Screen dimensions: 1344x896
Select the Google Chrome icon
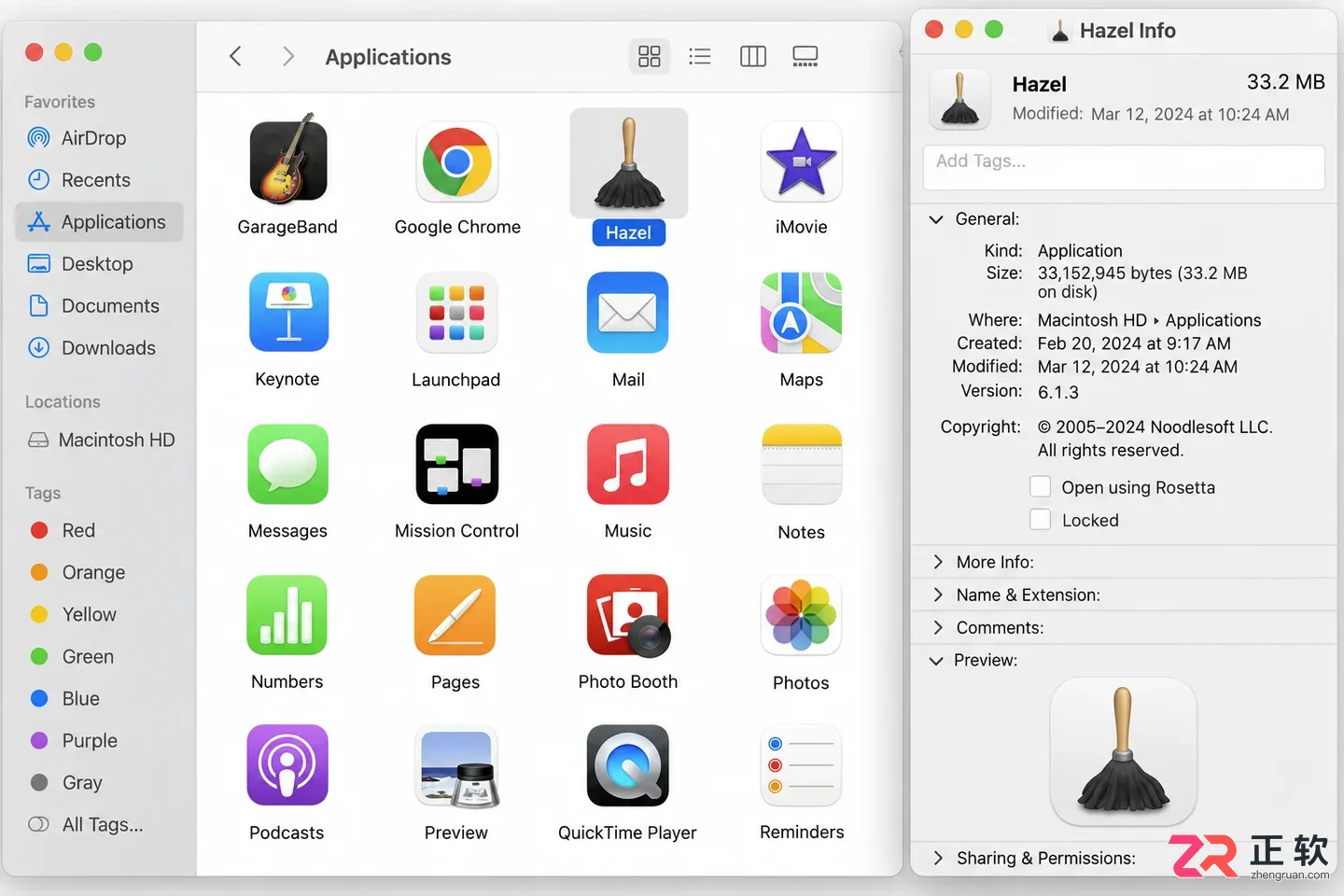coord(457,161)
